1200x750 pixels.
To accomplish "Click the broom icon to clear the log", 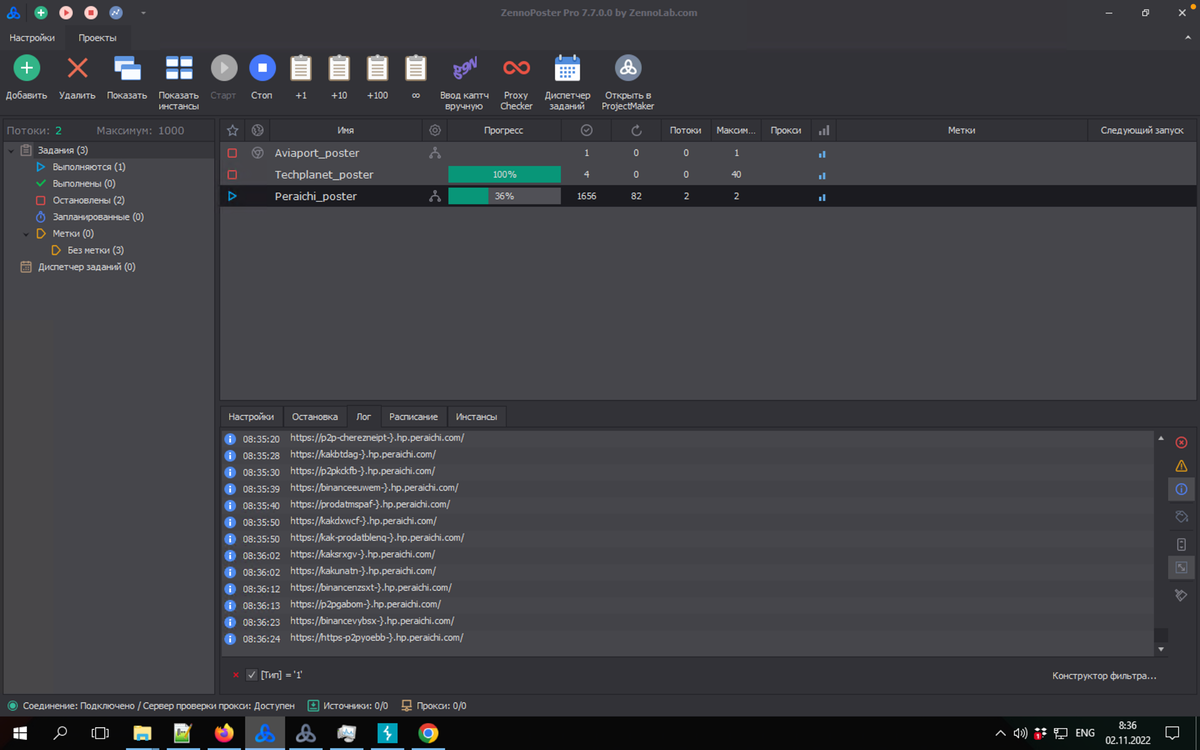I will point(1181,595).
